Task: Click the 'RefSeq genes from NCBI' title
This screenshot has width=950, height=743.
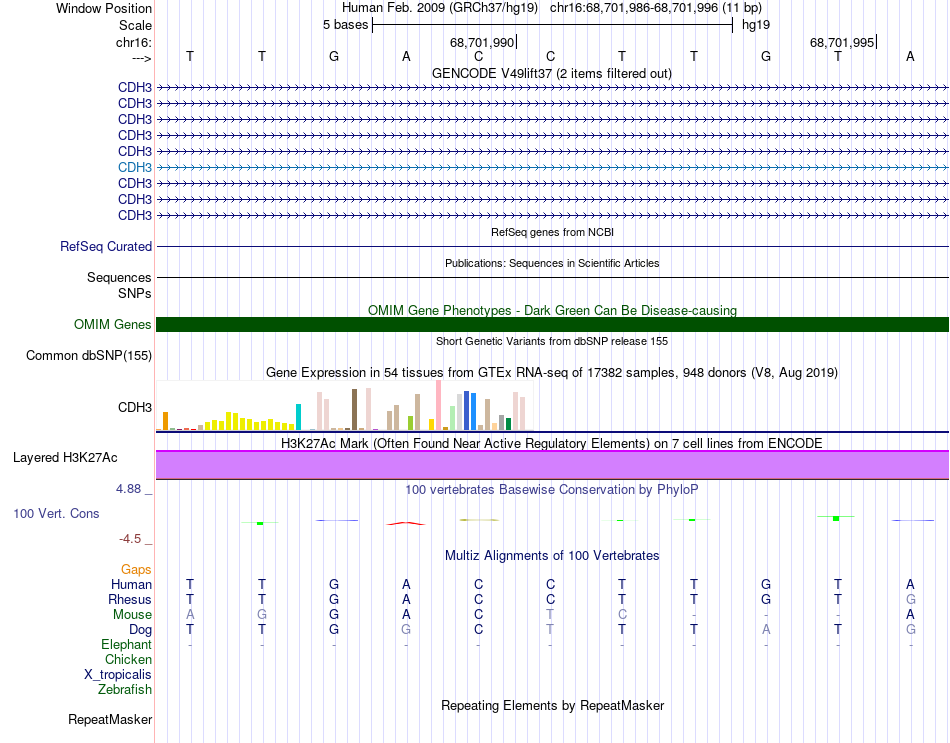Action: tap(552, 232)
